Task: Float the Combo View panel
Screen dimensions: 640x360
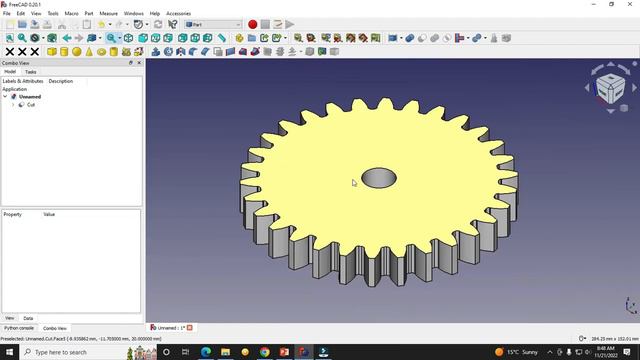Action: coord(131,63)
